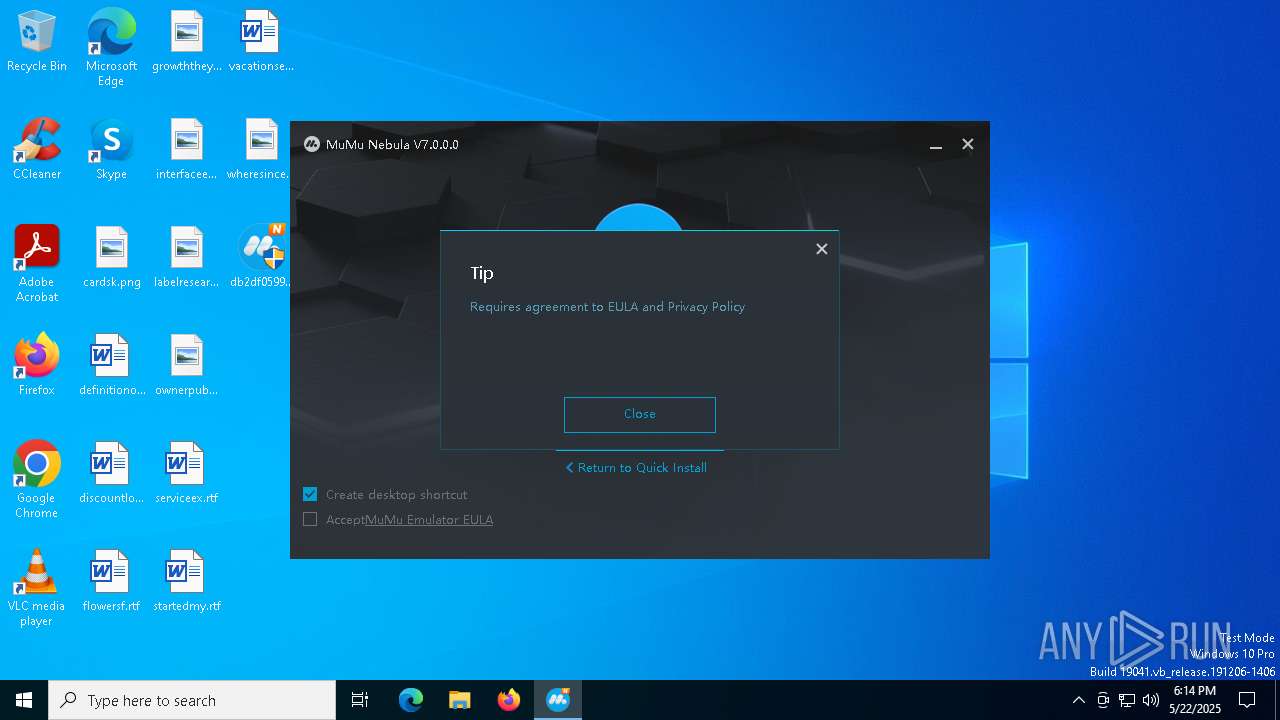Select flowersf.rtf file on desktop
The height and width of the screenshot is (720, 1280).
tap(111, 582)
